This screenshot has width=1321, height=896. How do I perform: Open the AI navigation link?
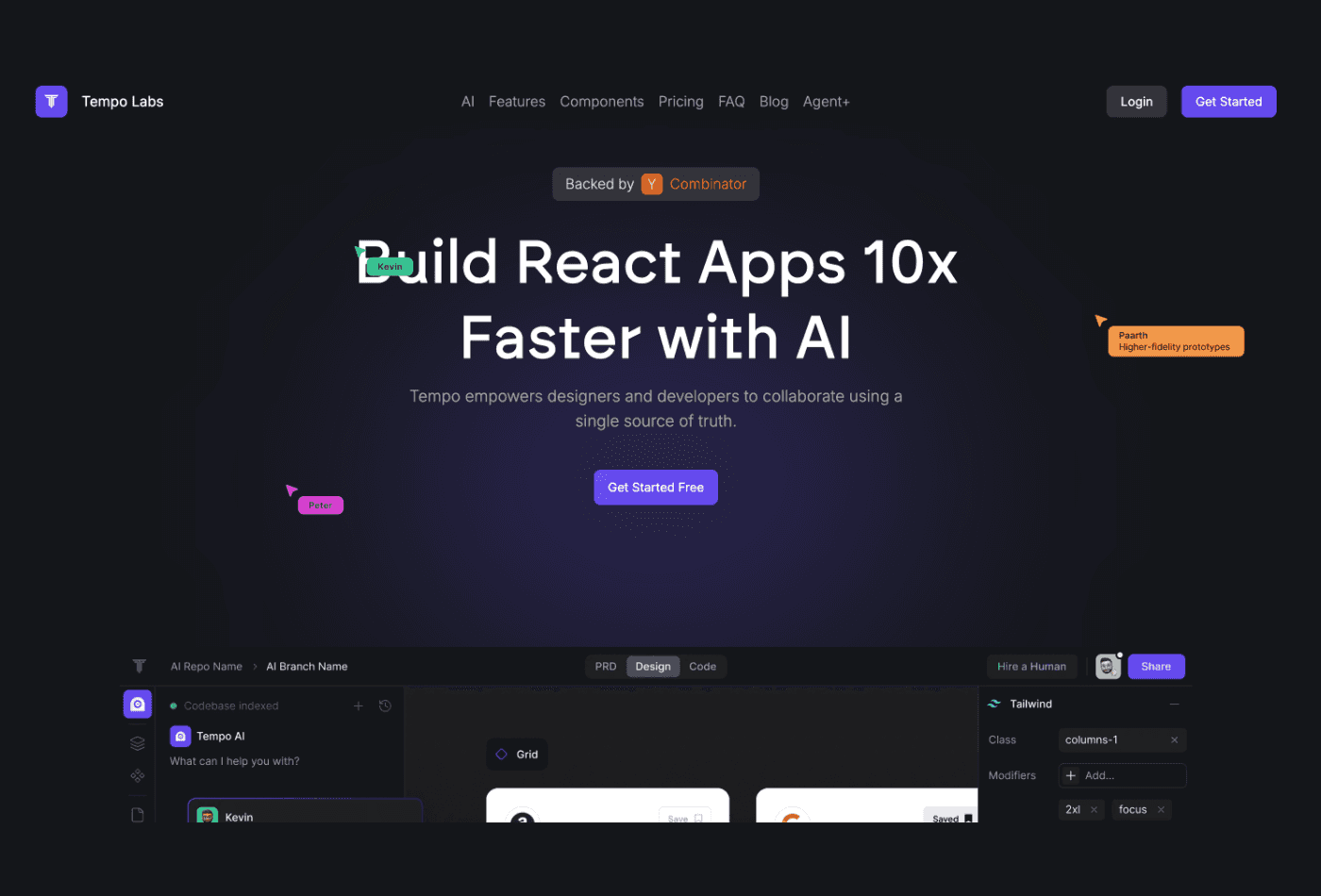click(467, 102)
